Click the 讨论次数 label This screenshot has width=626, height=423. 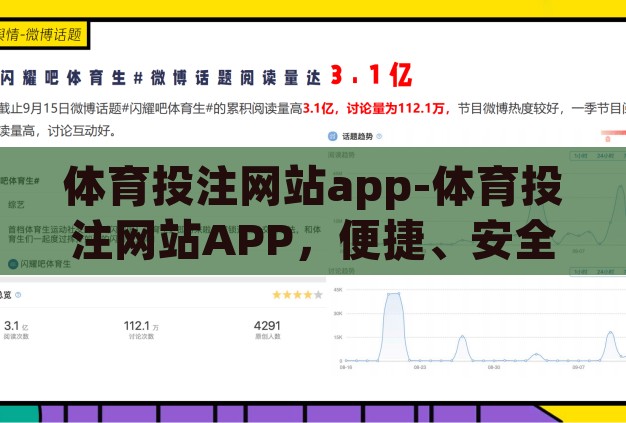(x=141, y=336)
